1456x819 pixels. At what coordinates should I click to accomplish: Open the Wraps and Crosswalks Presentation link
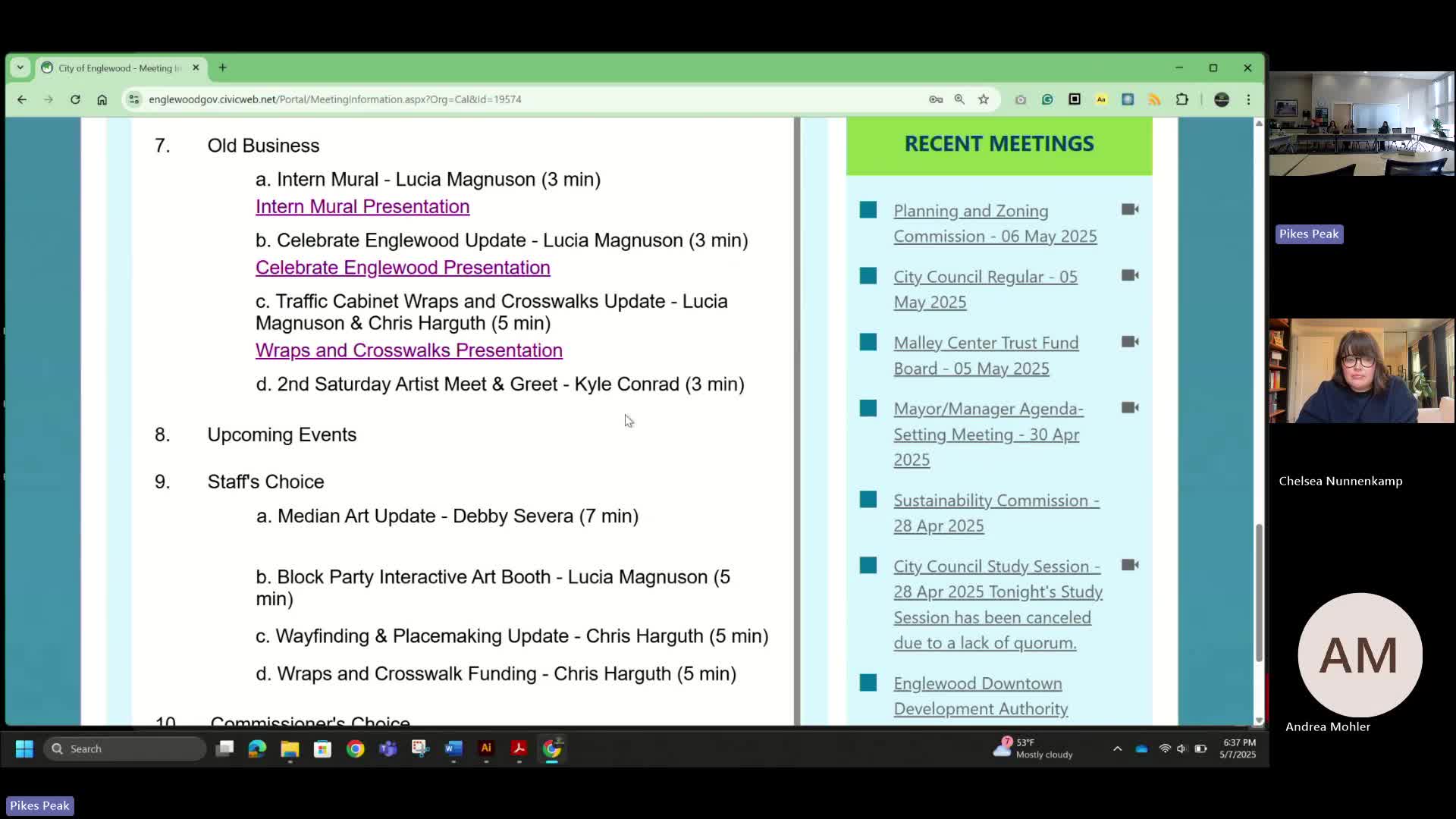point(409,350)
